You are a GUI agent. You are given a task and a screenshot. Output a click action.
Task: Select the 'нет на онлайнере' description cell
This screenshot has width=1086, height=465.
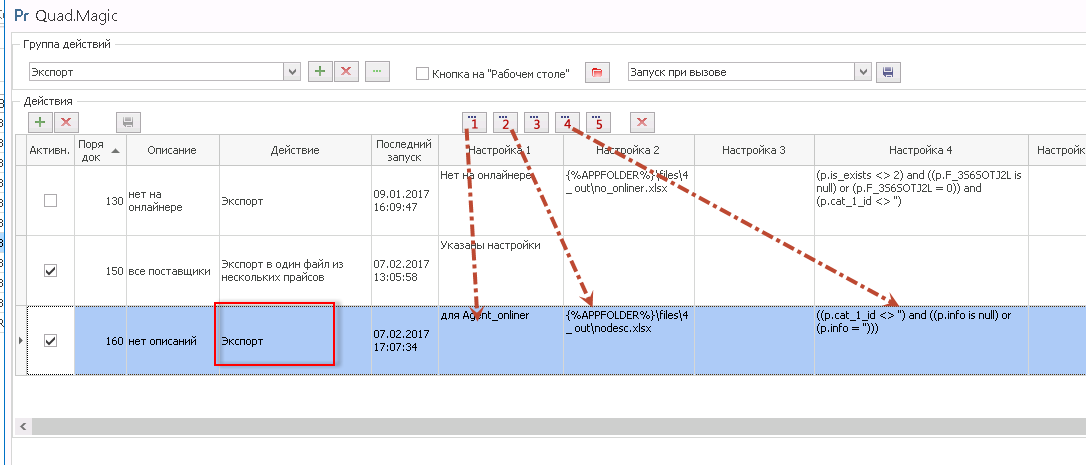pyautogui.click(x=172, y=200)
